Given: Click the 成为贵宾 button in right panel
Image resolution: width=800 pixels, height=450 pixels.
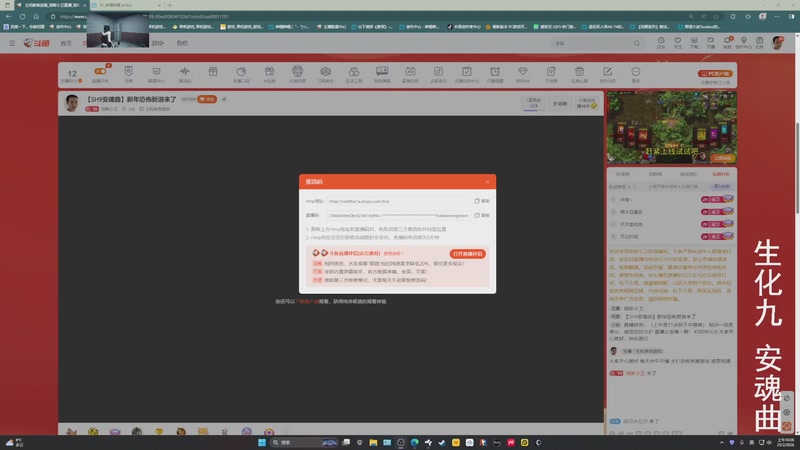Looking at the screenshot, I should [721, 187].
